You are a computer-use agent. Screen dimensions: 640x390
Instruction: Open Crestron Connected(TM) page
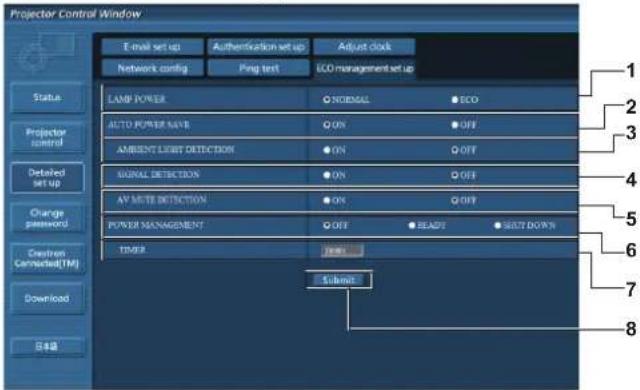(47, 258)
